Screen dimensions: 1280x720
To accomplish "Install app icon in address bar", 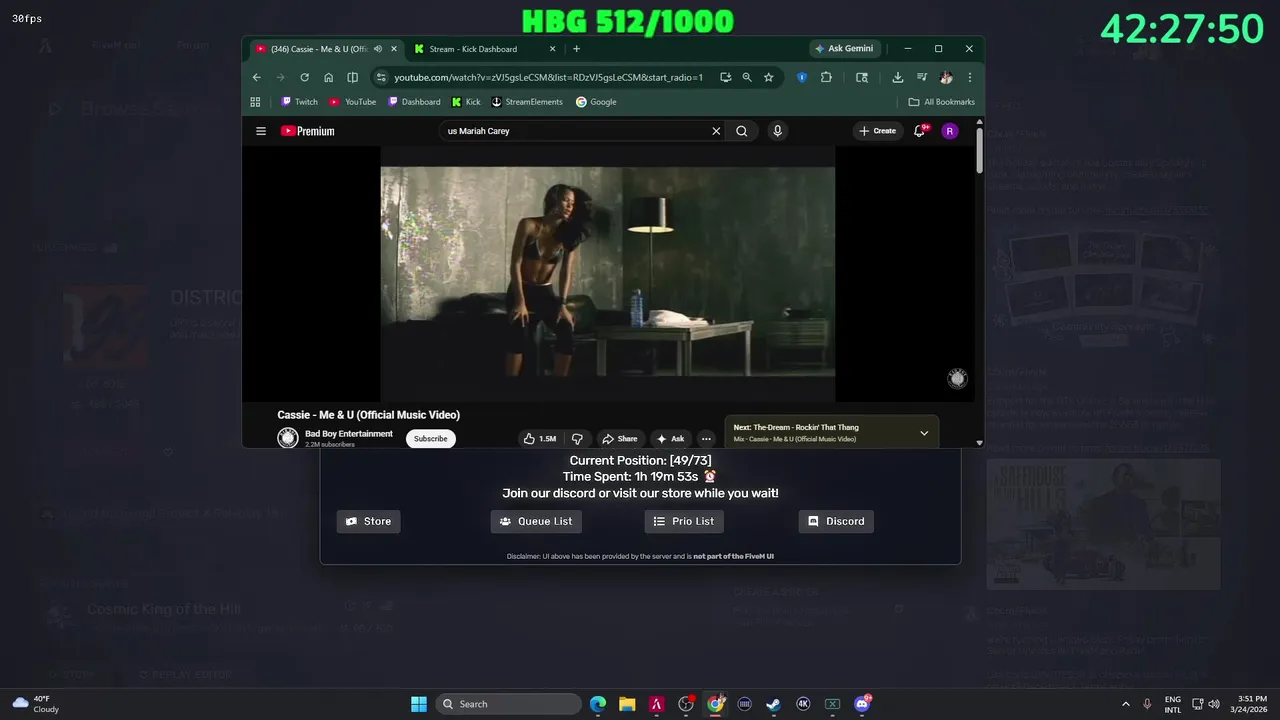I will [x=725, y=77].
